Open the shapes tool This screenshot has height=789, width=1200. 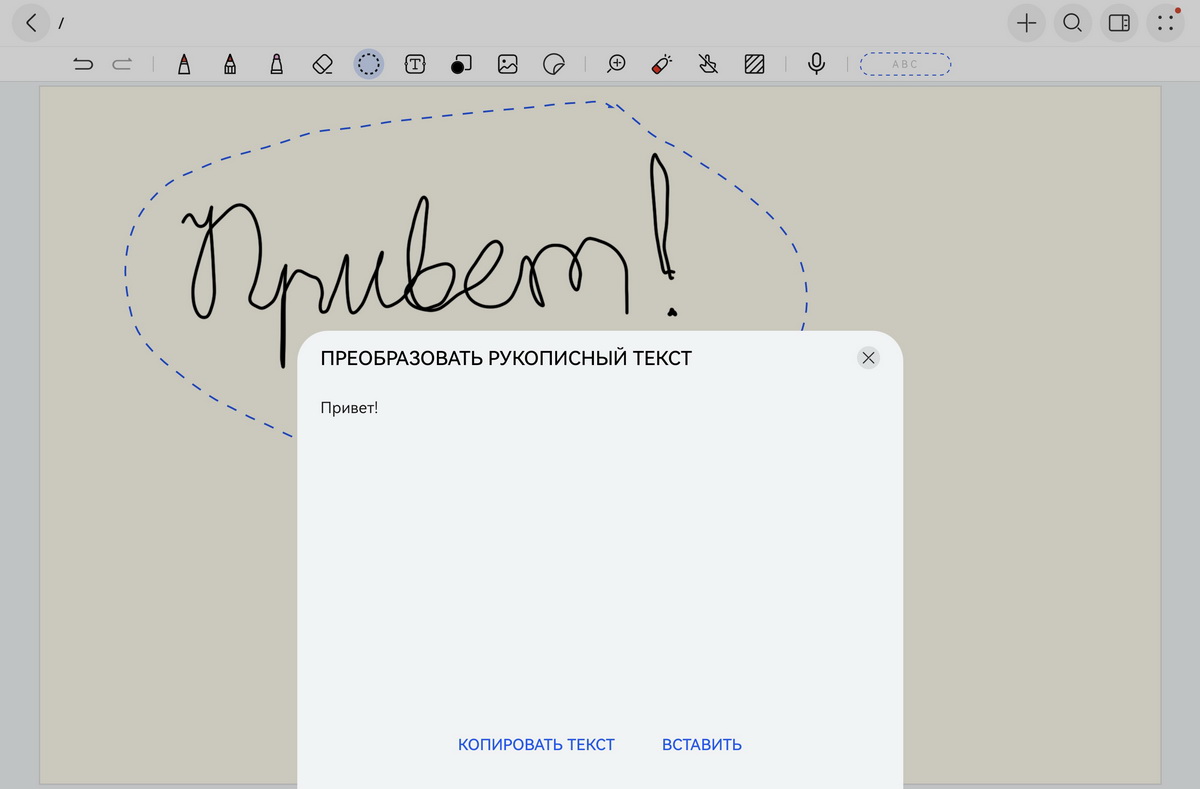point(461,65)
